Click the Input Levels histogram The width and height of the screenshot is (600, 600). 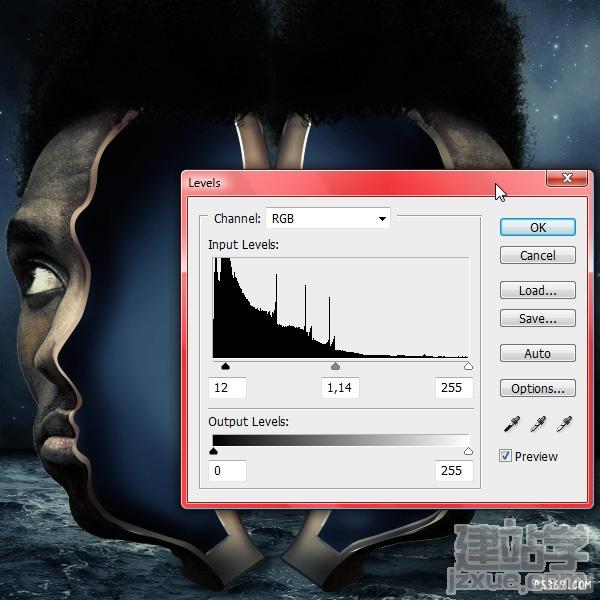pos(341,308)
